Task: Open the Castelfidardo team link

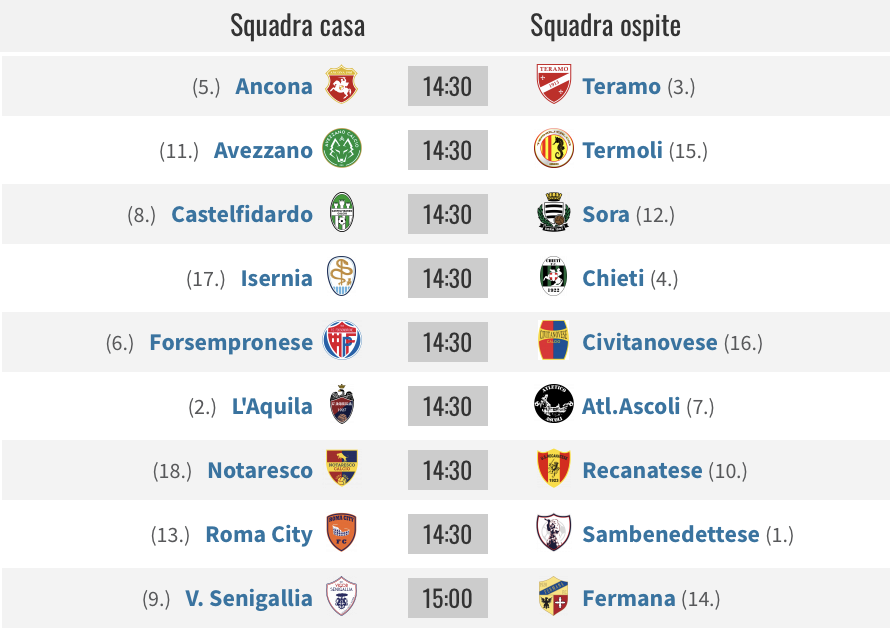Action: tap(242, 215)
